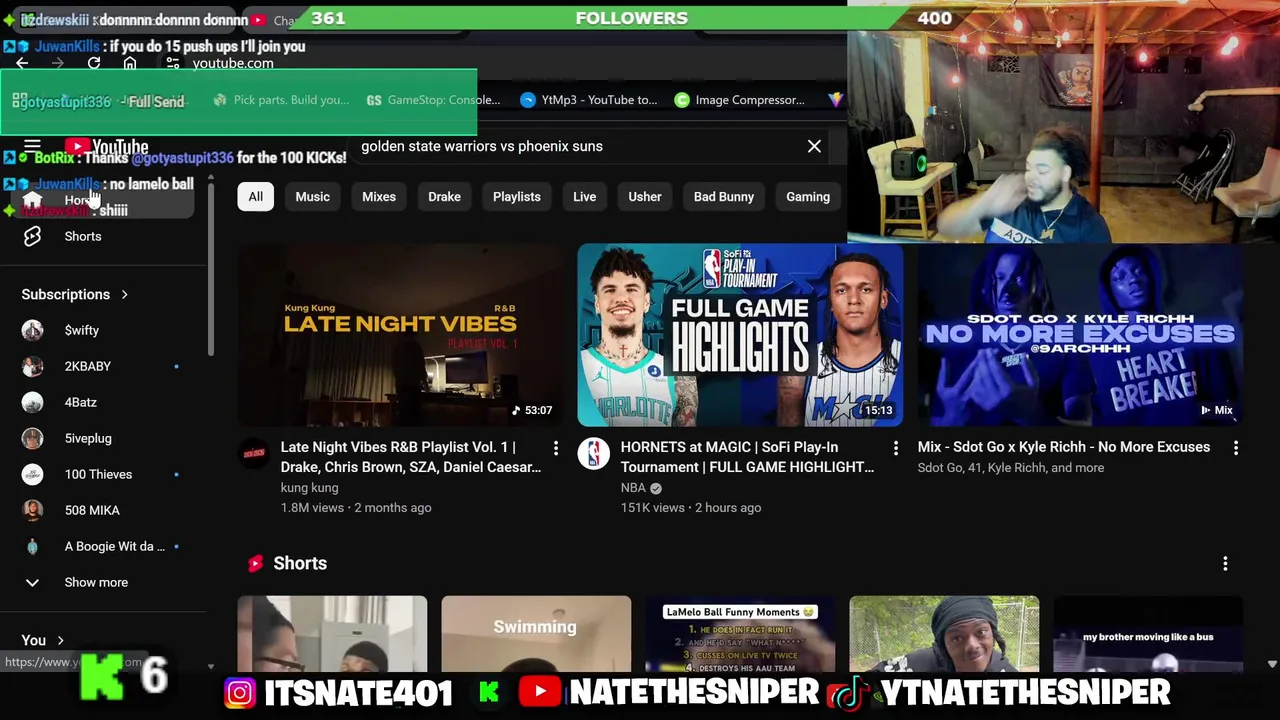Expand the Subscriptions section arrow

[x=125, y=295]
